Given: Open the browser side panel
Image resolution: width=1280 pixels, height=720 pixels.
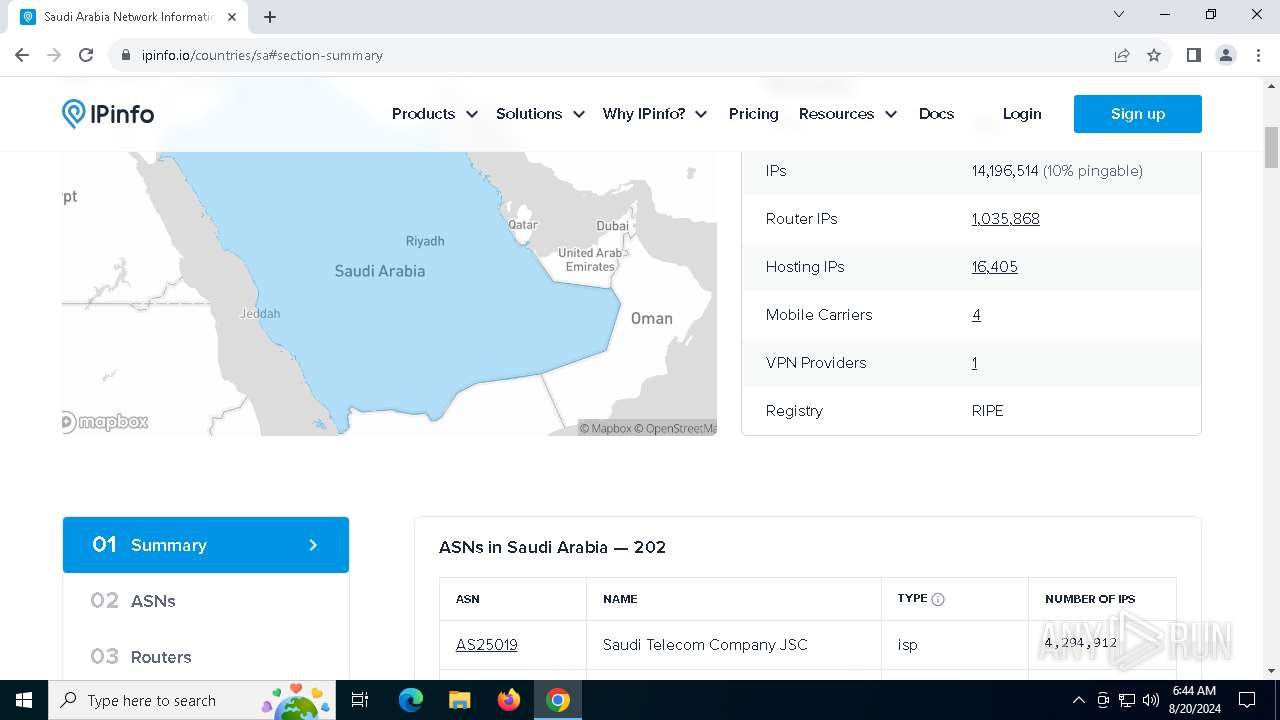Looking at the screenshot, I should (x=1193, y=55).
